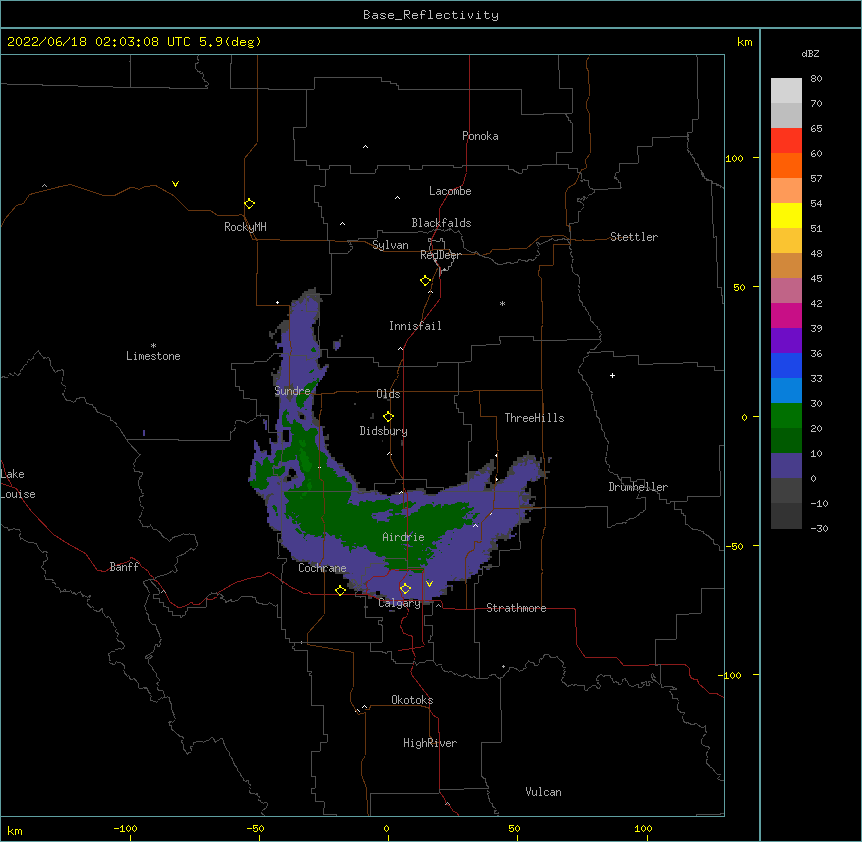Viewport: 862px width, 842px height.
Task: Click the RedDeer city label
Action: [x=441, y=255]
